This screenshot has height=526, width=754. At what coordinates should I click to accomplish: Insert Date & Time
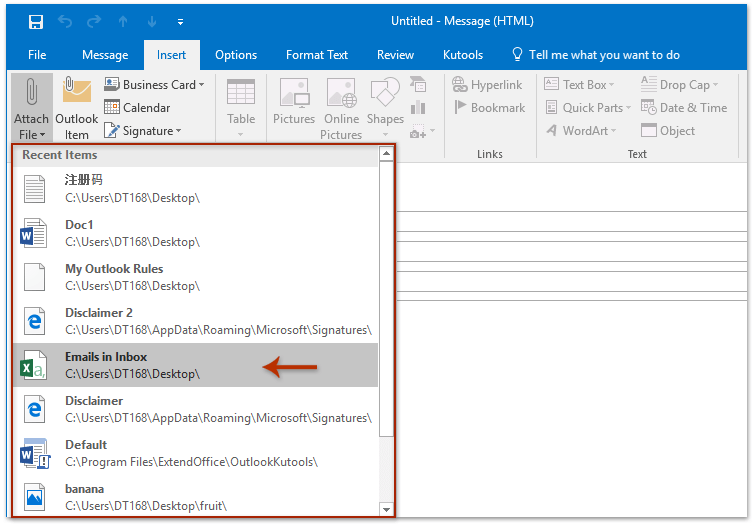(x=683, y=108)
